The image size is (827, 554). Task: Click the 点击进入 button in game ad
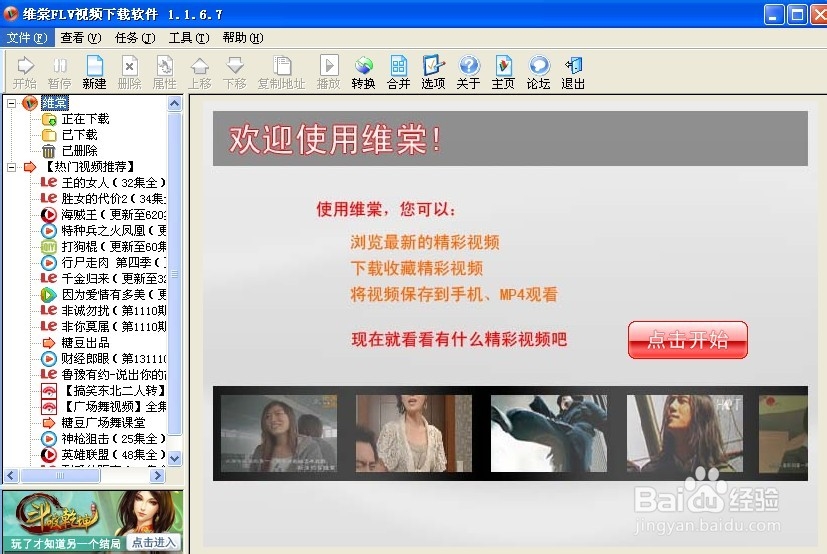pos(153,542)
